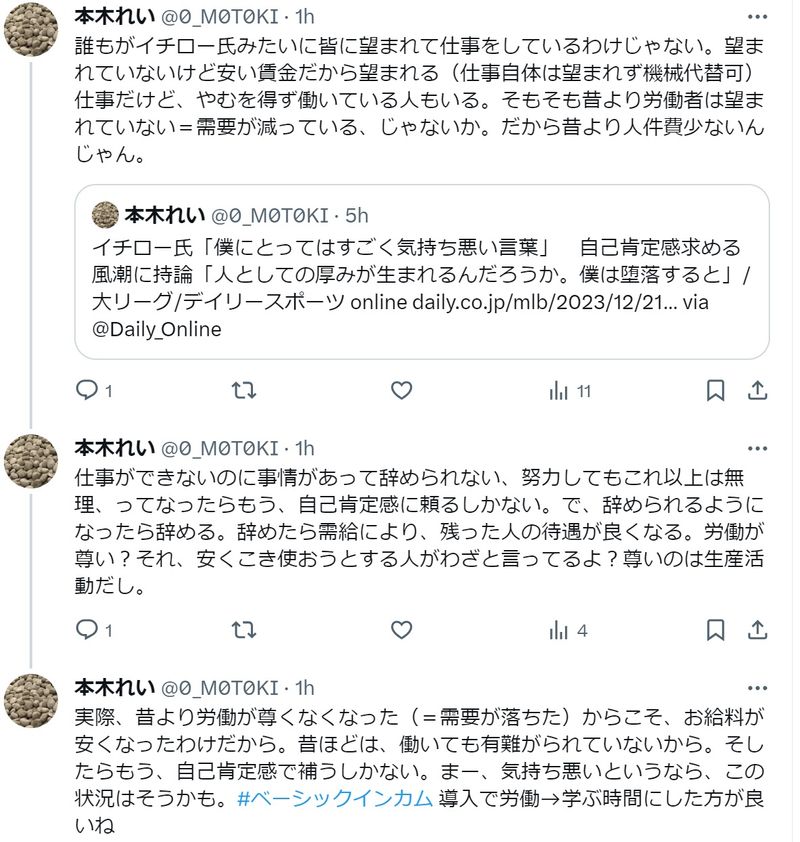Open more options for first tweet
Screen dimensions: 800x842
758,18
